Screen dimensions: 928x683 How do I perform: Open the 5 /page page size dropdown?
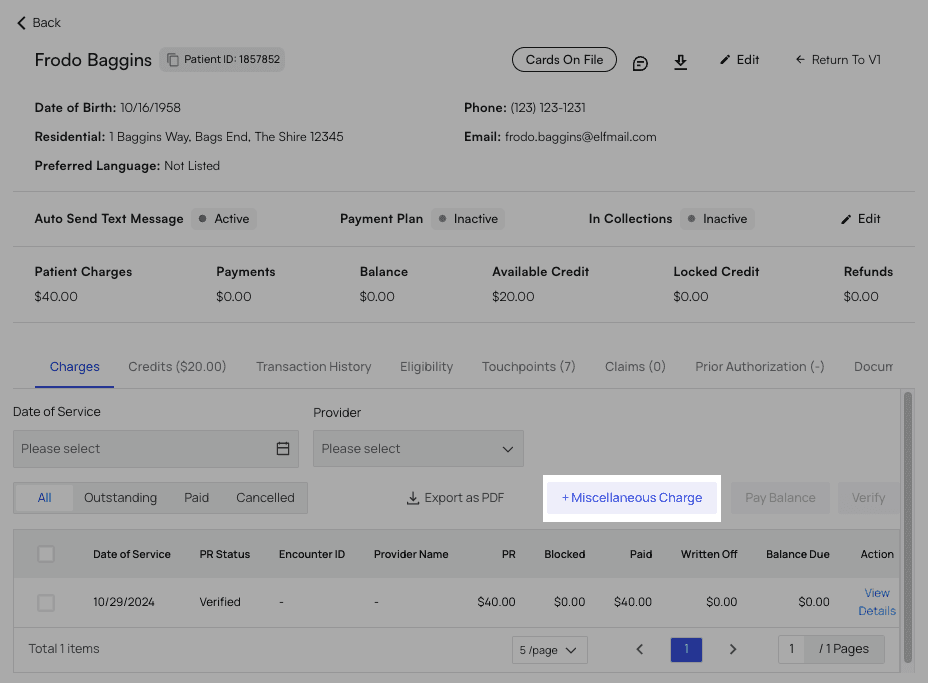(x=549, y=650)
